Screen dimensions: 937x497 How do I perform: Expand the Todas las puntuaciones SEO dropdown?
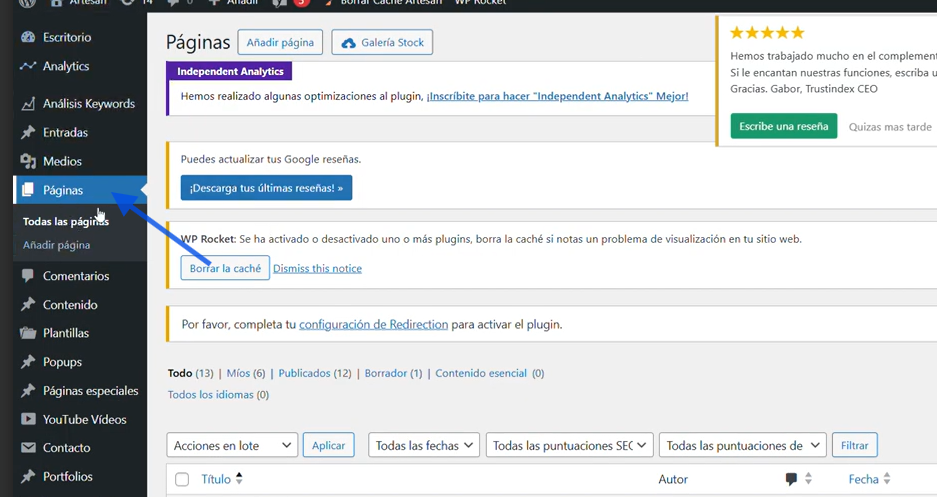point(569,445)
